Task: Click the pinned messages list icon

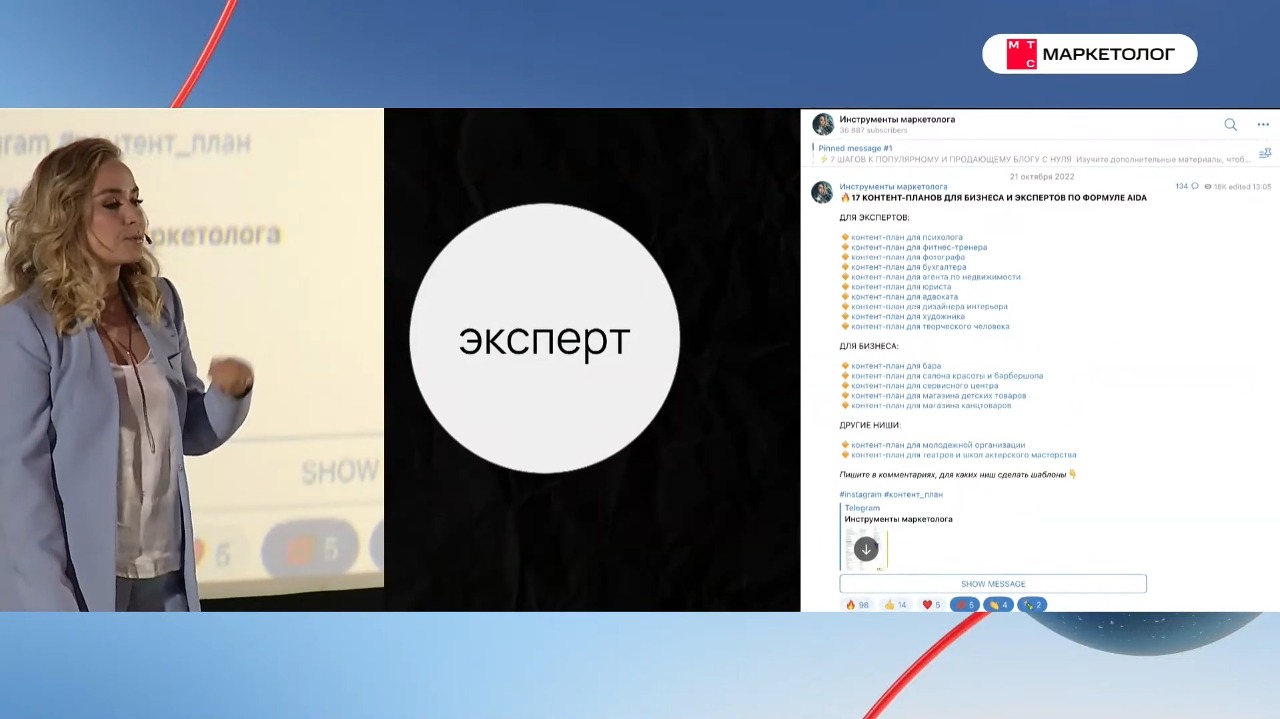Action: click(x=1265, y=153)
